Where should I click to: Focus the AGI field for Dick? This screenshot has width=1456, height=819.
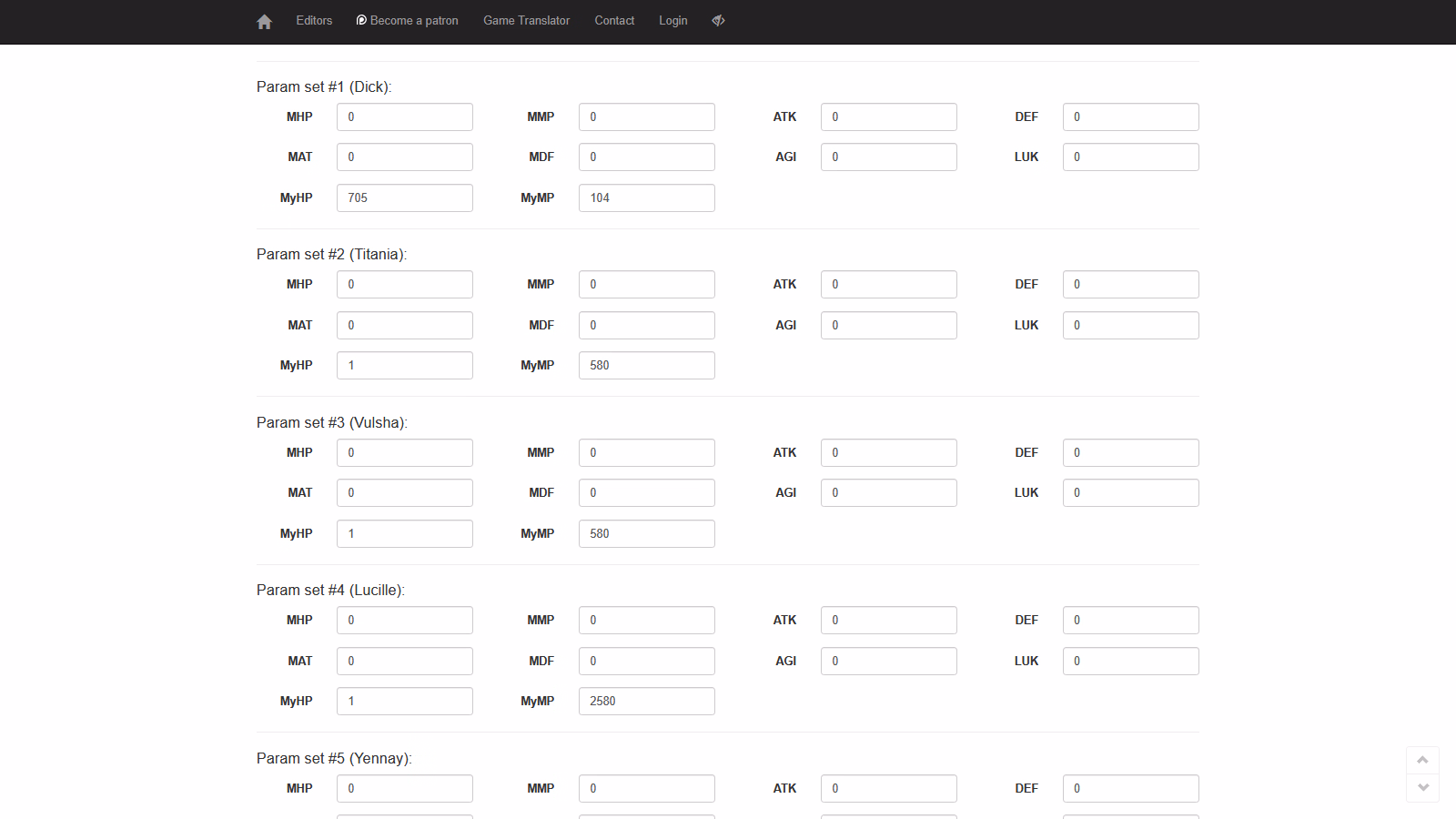pyautogui.click(x=889, y=157)
